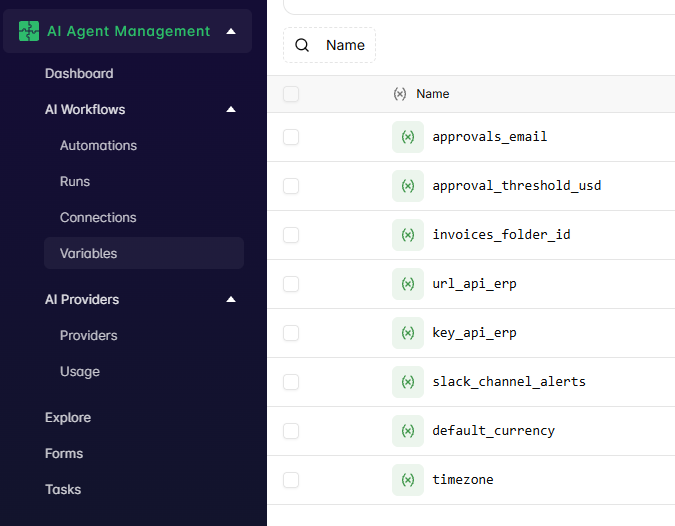The image size is (675, 526).
Task: Open the Providers page
Action: click(x=88, y=335)
